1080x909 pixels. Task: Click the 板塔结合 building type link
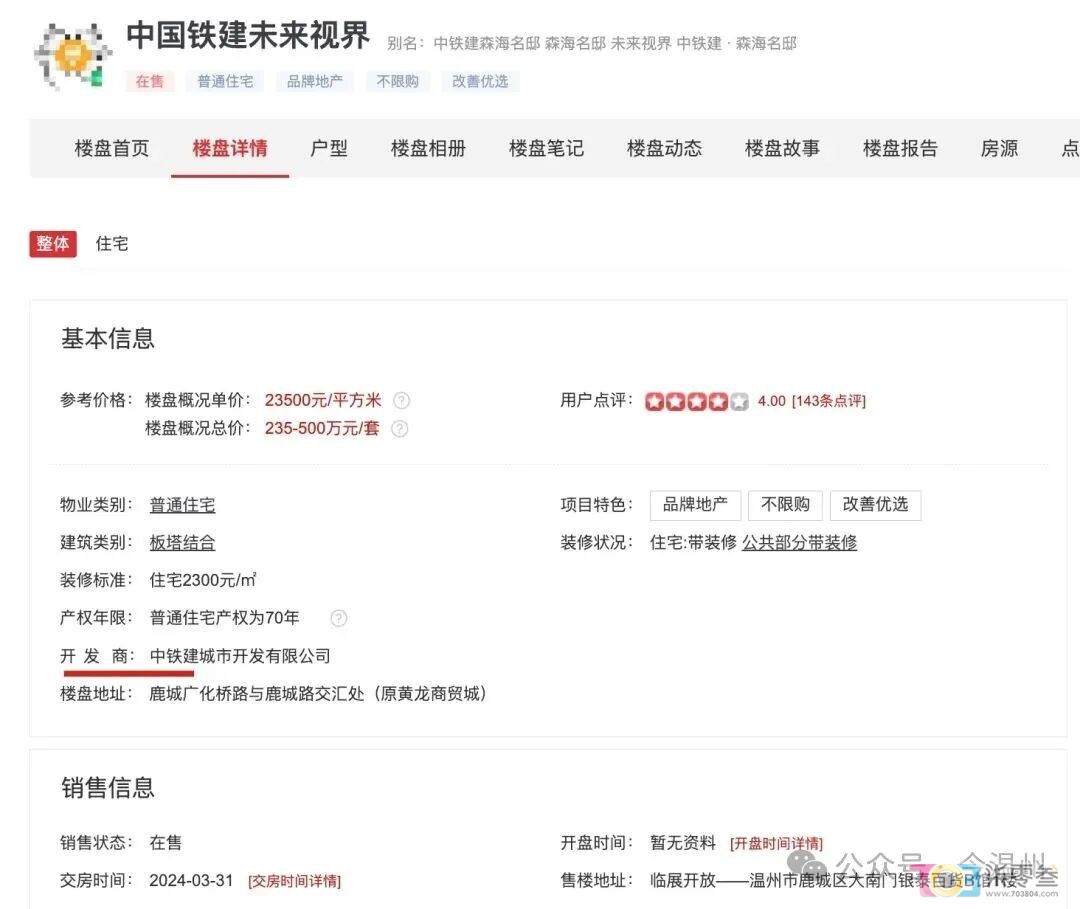click(x=182, y=542)
